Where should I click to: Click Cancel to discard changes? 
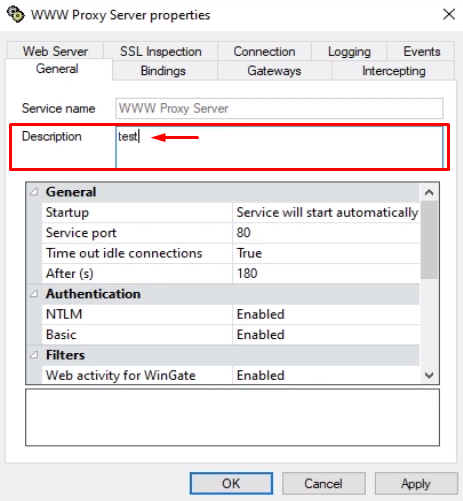pos(324,483)
